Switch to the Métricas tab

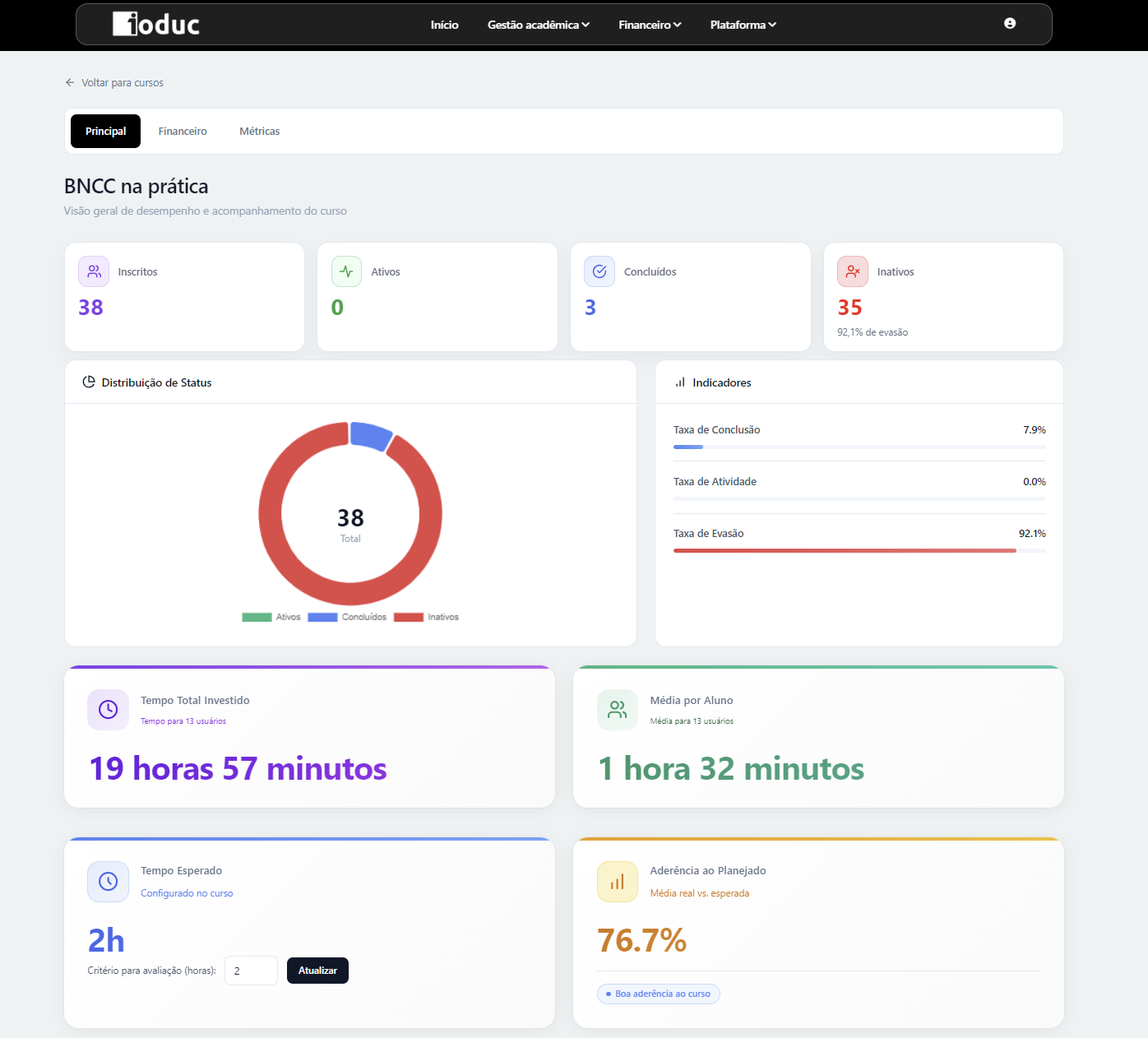(259, 132)
